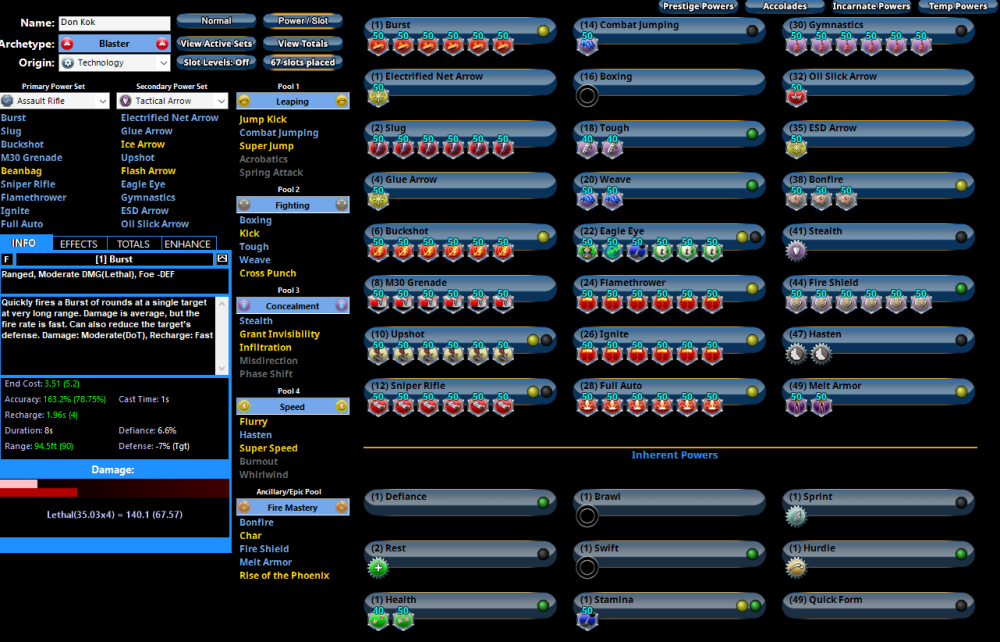This screenshot has height=642, width=1000.
Task: Click the Hurdle power's enhancement slot icon
Action: coord(796,568)
